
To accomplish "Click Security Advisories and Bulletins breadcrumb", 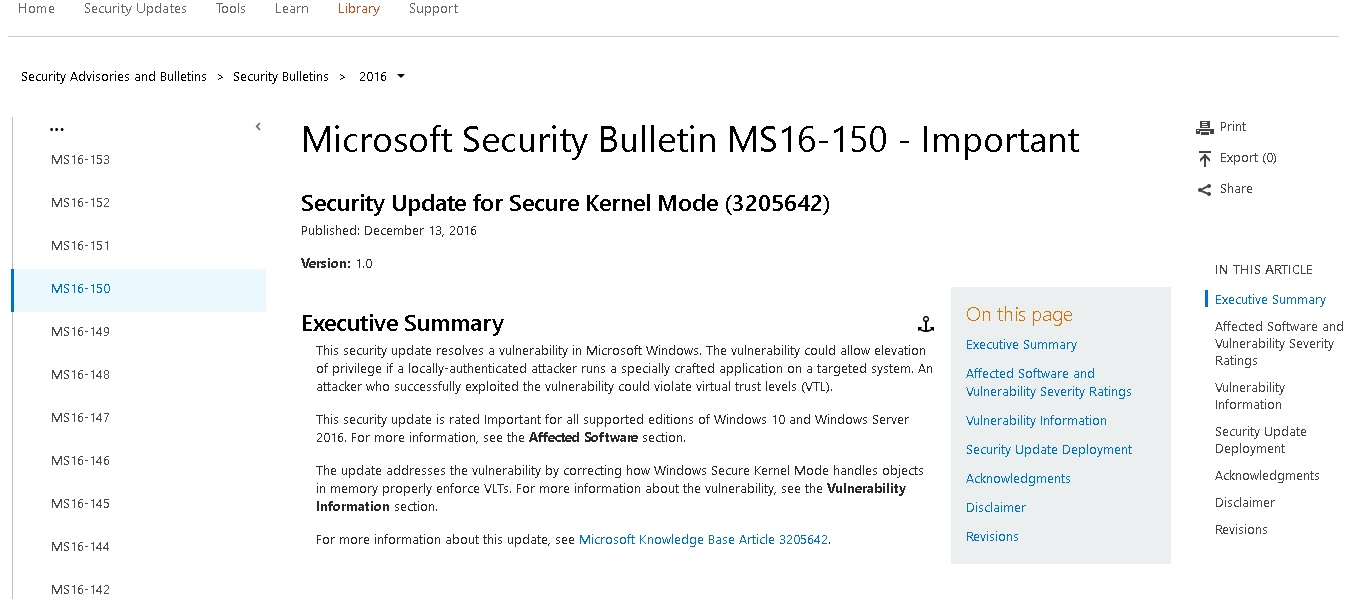I will point(114,77).
